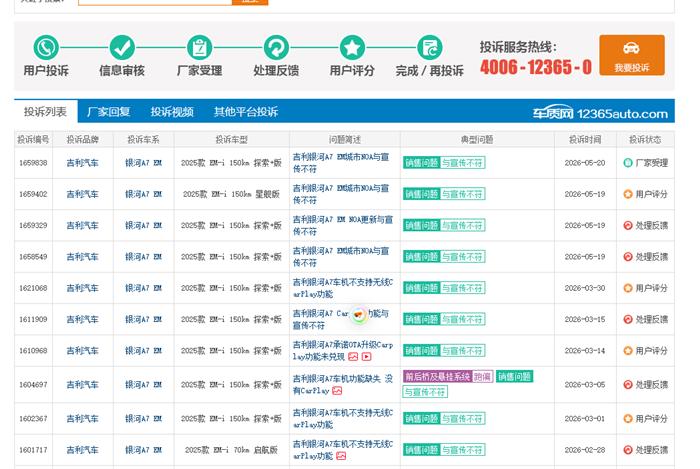
Task: Click the 用户评分 star icon
Action: 352,48
